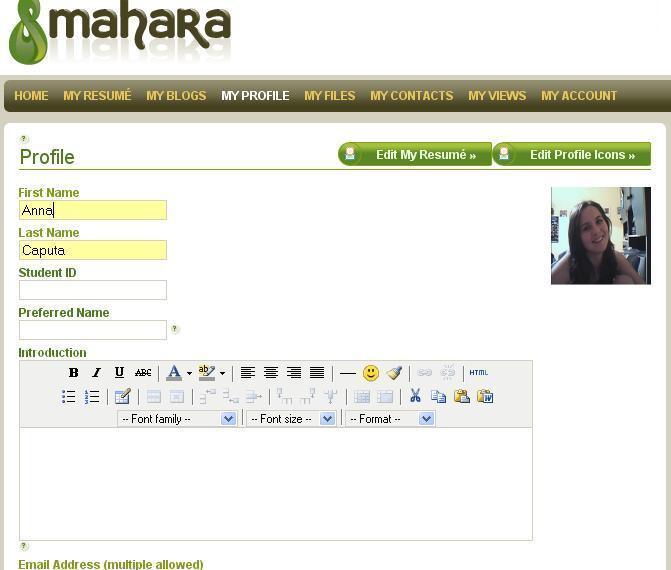Screen dimensions: 671x570
Task: Click the insert row before icon
Action: point(208,396)
